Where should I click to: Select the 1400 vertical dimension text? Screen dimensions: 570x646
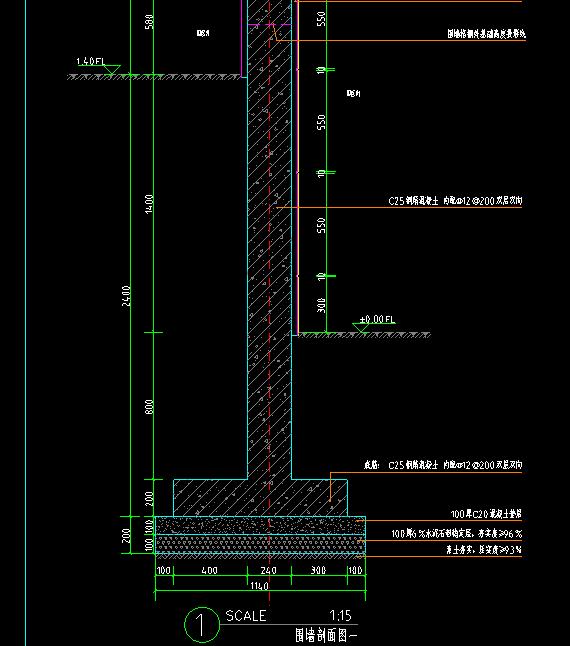[x=149, y=204]
